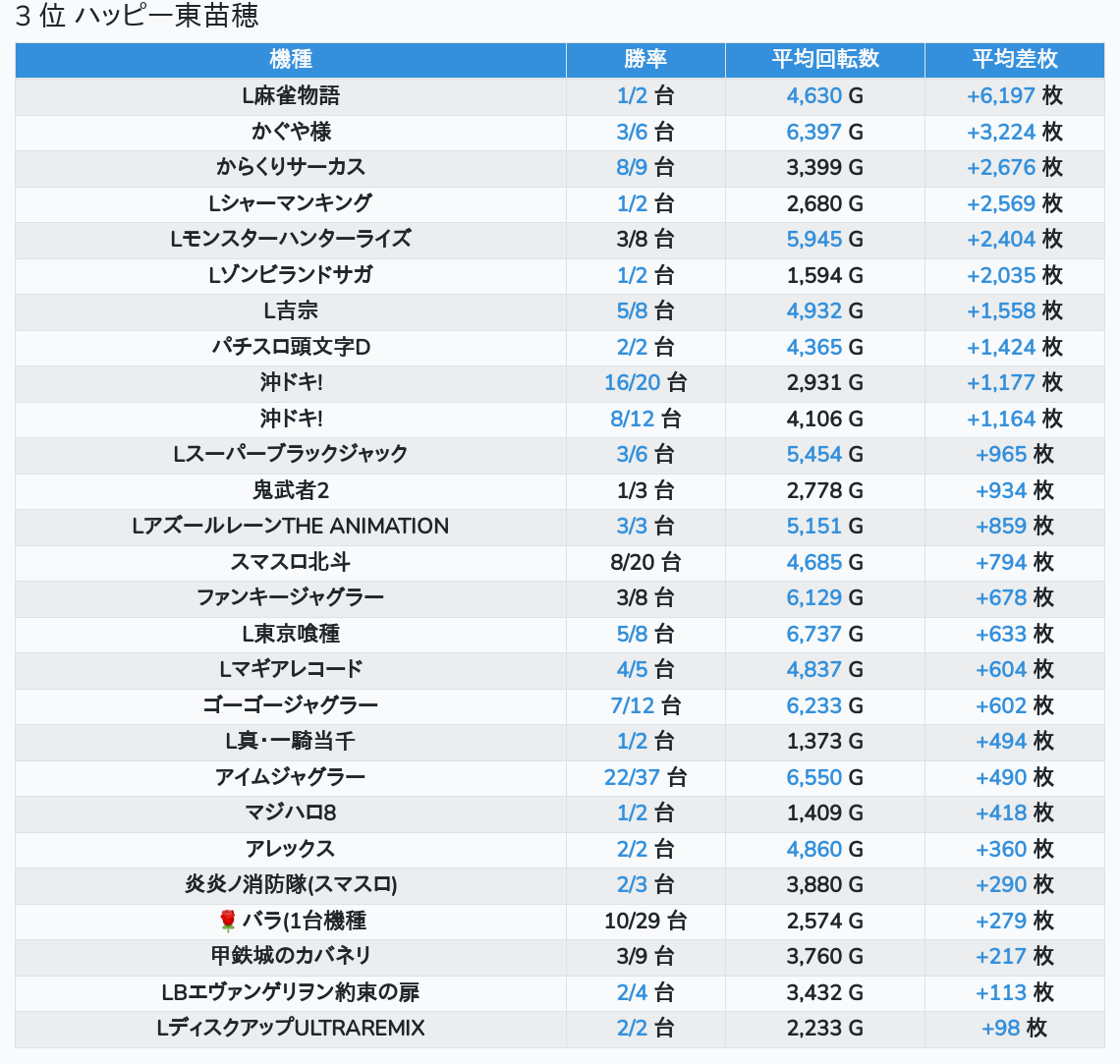Select the ファンキージャグラー machine name

[x=291, y=597]
